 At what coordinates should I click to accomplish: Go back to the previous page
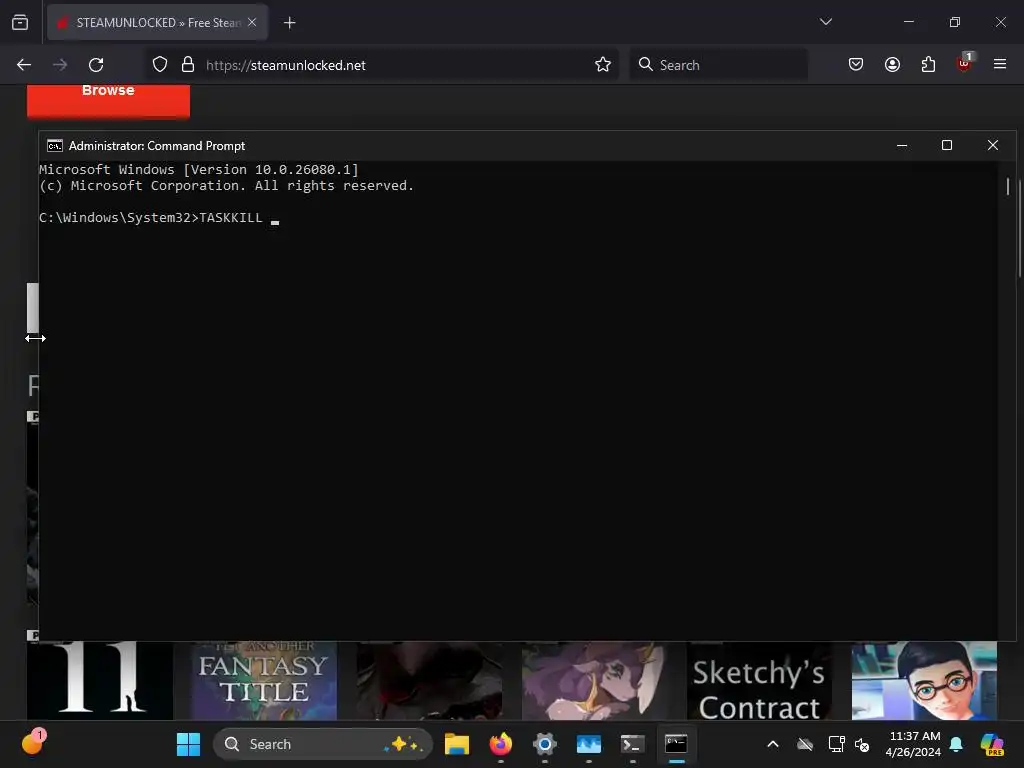[x=24, y=65]
